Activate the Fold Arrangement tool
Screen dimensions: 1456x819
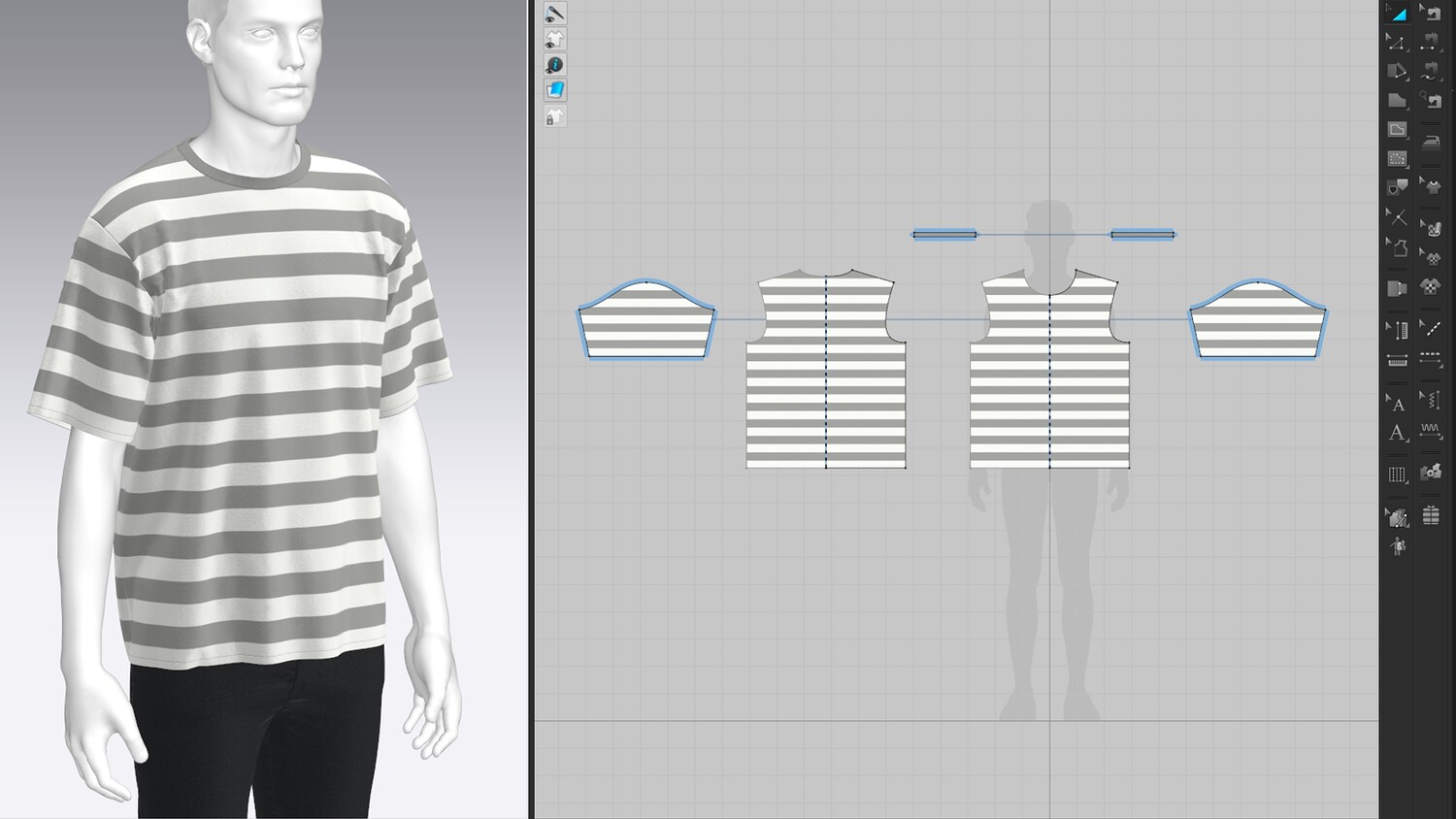click(1397, 288)
